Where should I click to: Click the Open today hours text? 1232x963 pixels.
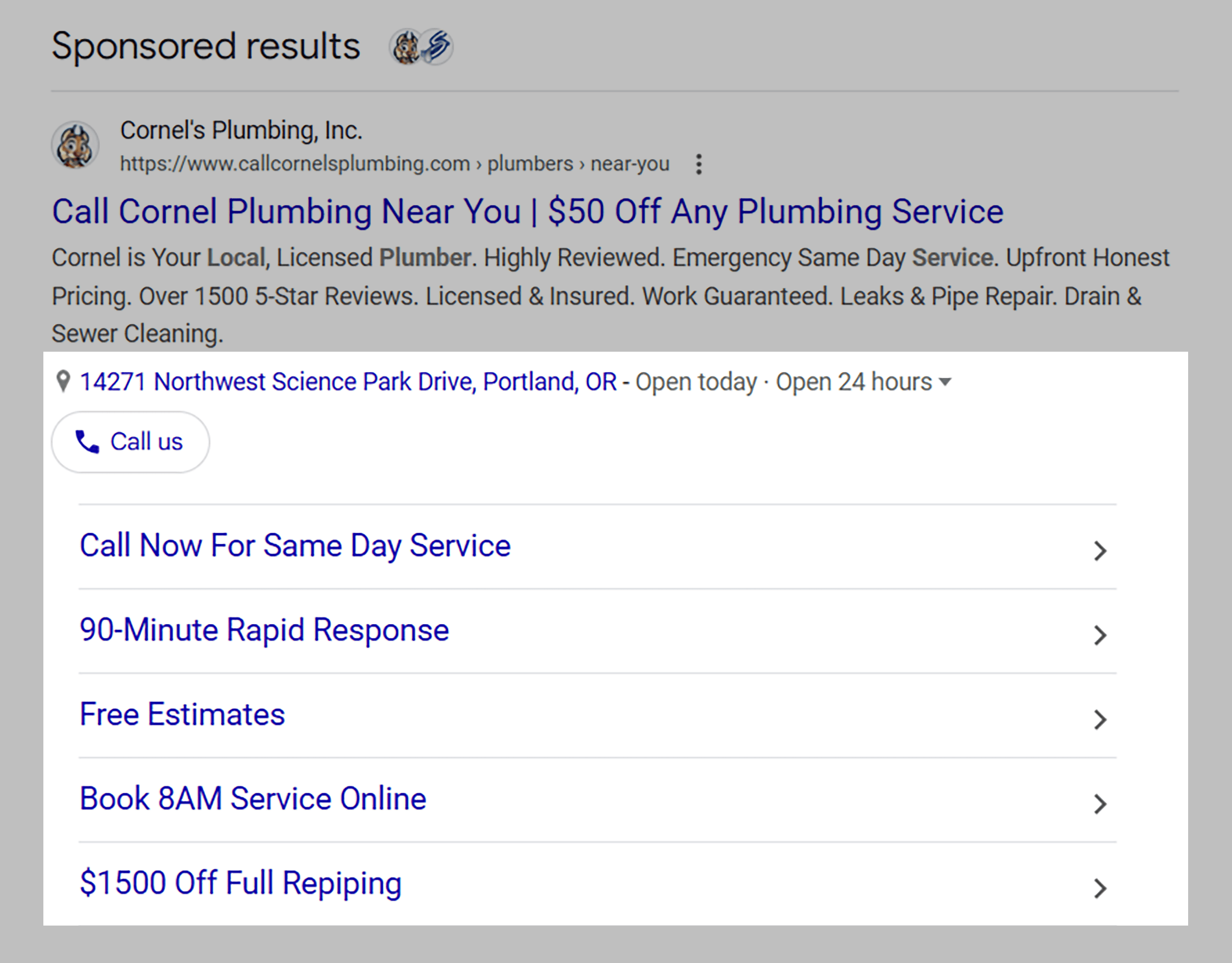tap(696, 382)
